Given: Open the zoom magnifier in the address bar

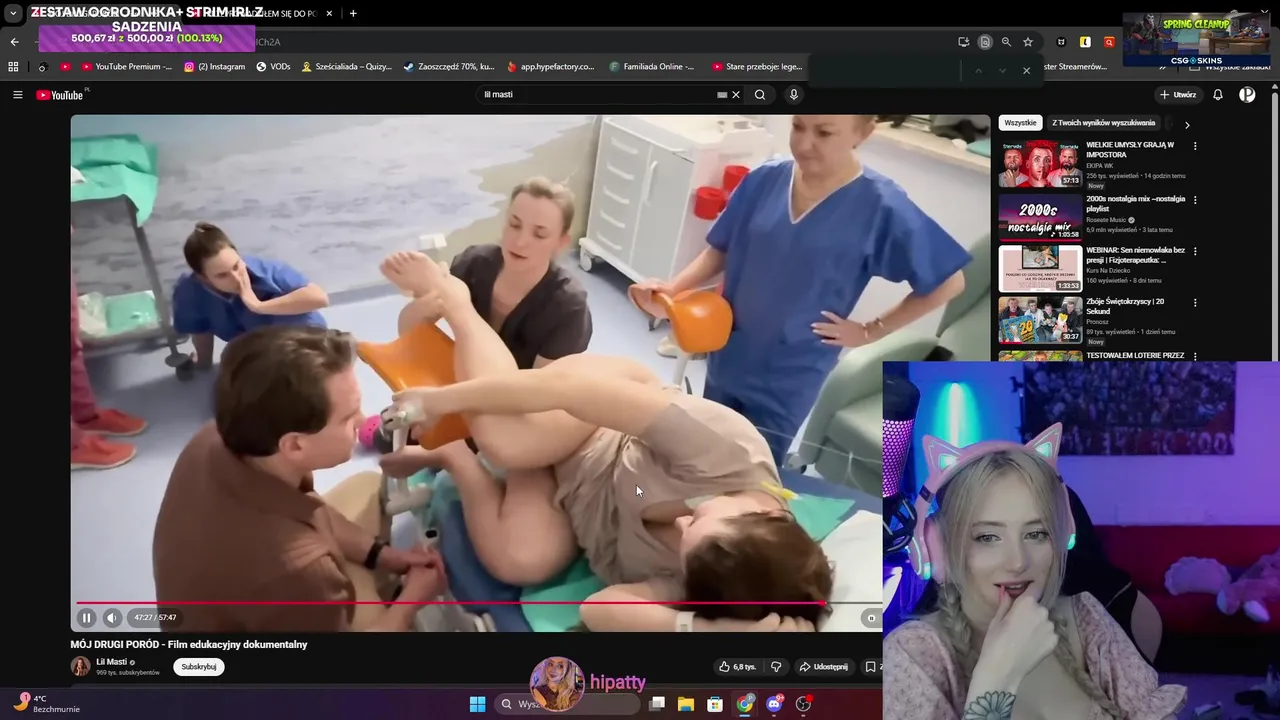Looking at the screenshot, I should coord(1006,42).
